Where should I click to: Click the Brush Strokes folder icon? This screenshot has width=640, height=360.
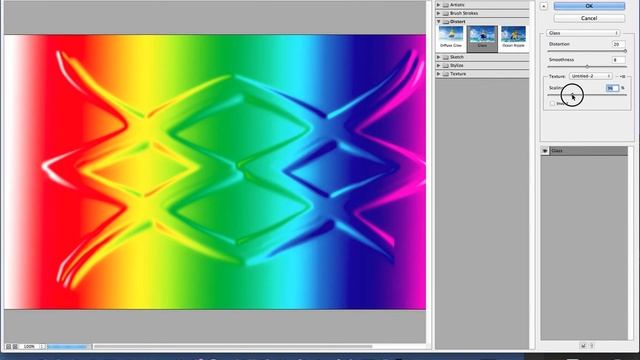point(446,13)
